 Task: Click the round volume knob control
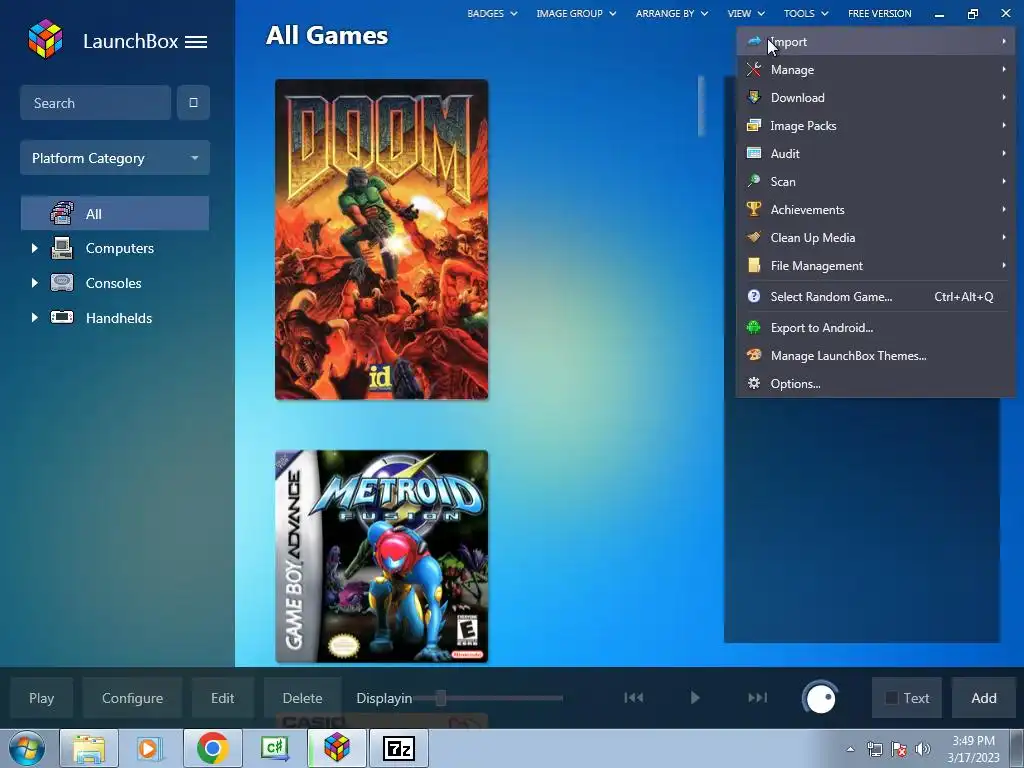pyautogui.click(x=820, y=698)
